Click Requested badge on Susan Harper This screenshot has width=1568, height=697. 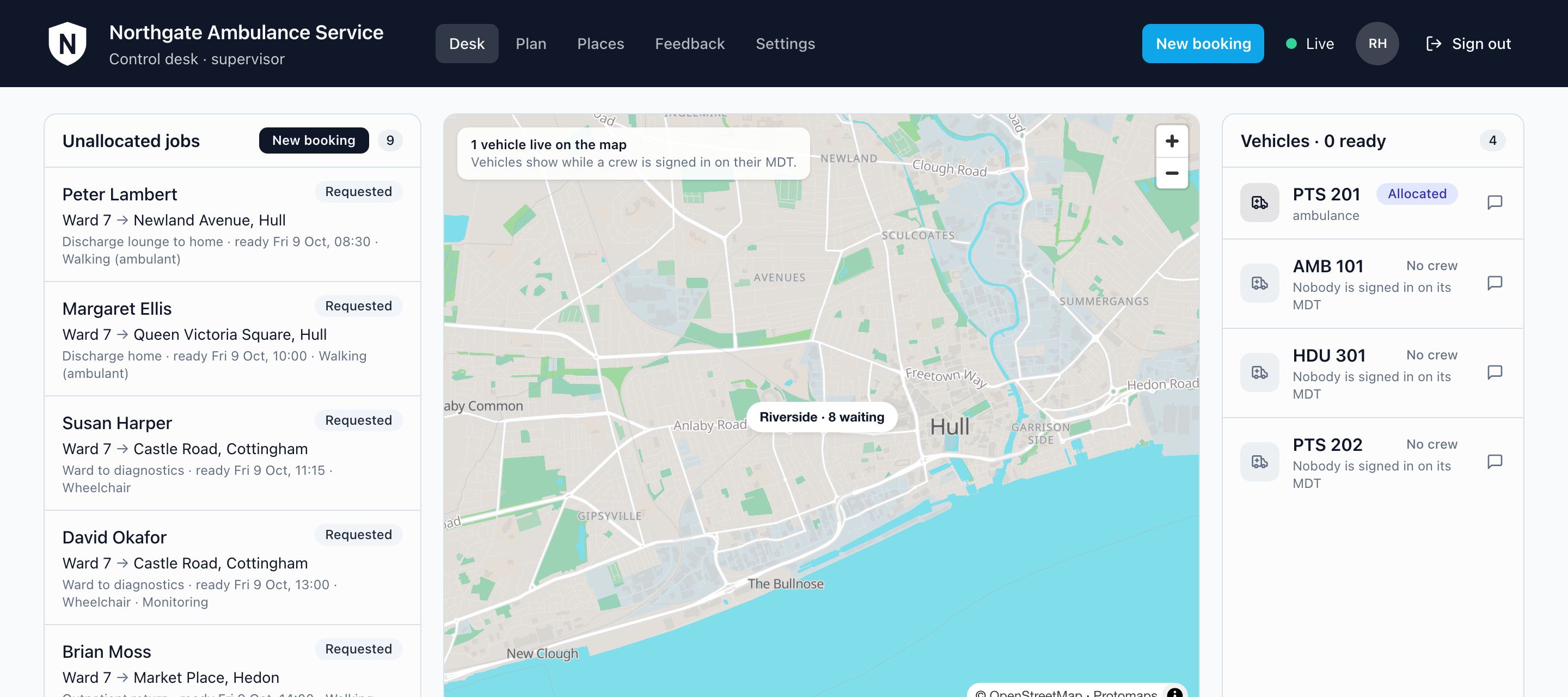coord(358,420)
